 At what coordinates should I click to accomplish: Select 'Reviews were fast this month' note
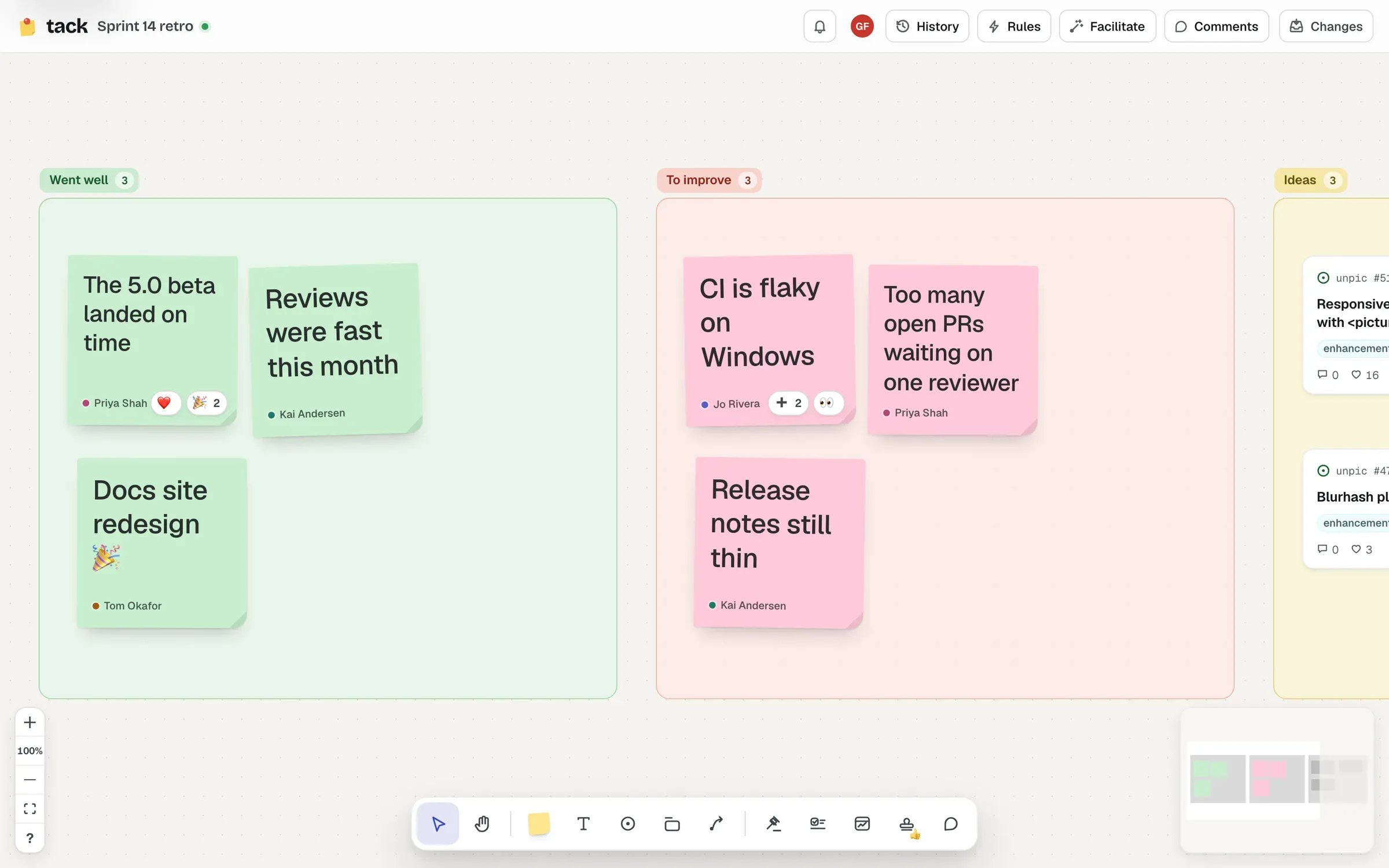click(x=336, y=350)
